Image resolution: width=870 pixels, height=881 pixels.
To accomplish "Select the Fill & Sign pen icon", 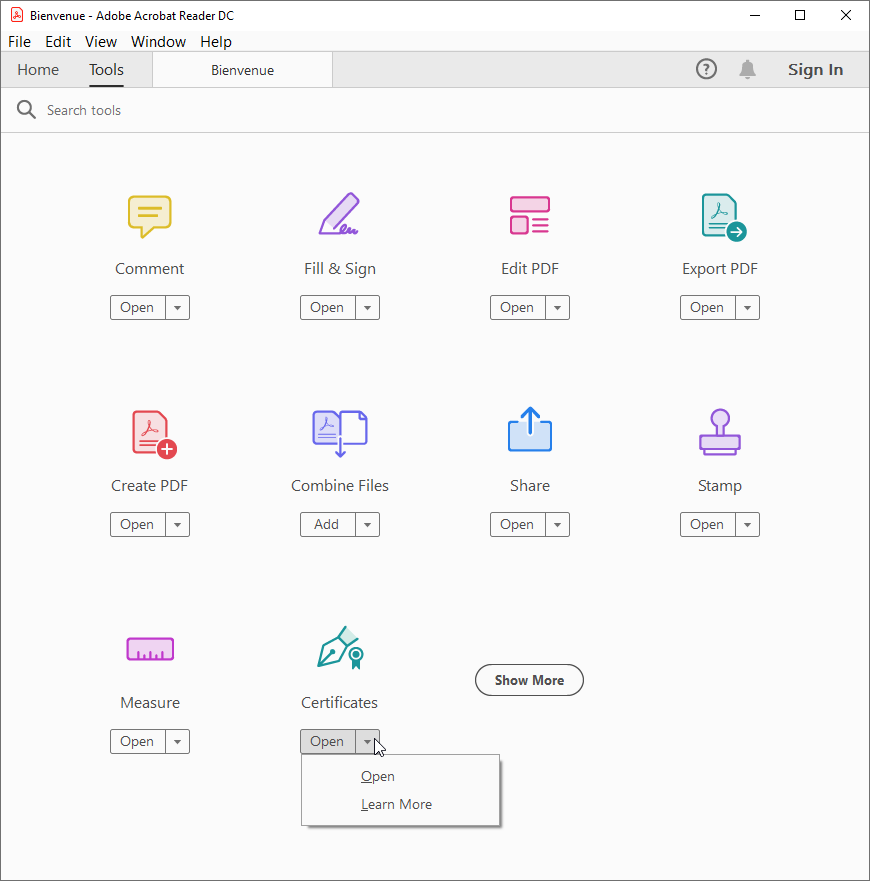I will [339, 214].
